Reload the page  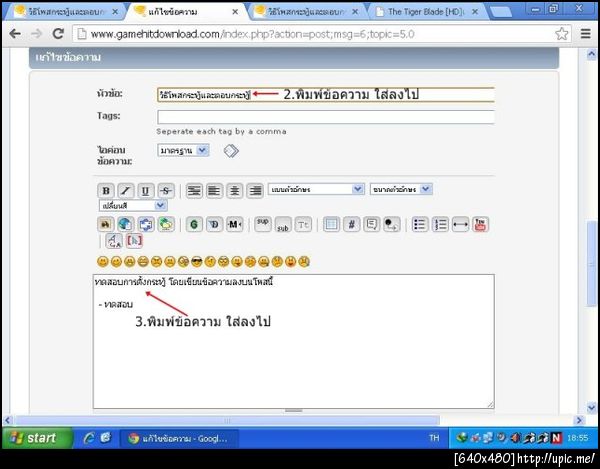58,34
